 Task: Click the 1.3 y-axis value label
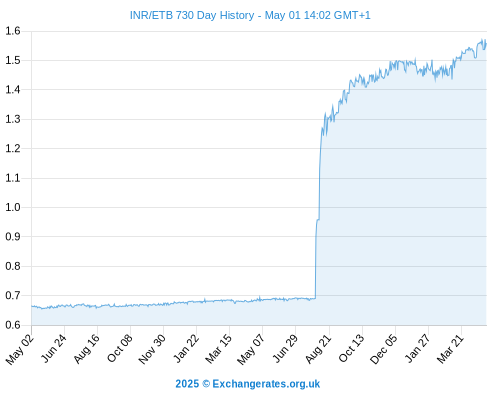pyautogui.click(x=13, y=119)
